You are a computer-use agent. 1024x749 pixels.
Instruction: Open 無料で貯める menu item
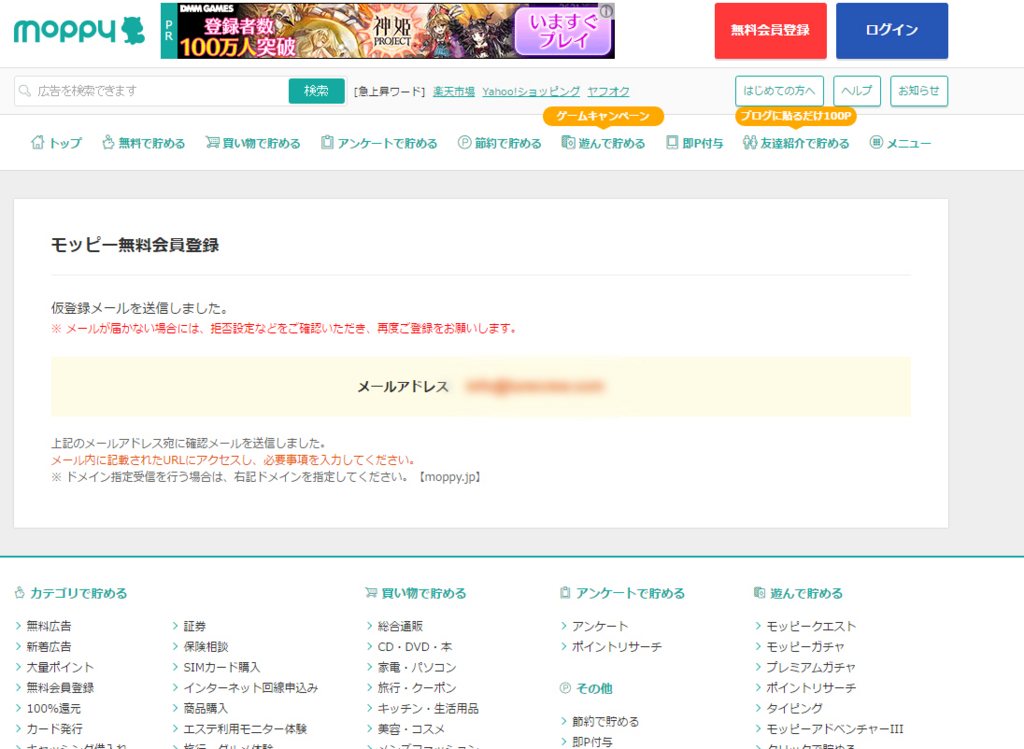coord(143,143)
